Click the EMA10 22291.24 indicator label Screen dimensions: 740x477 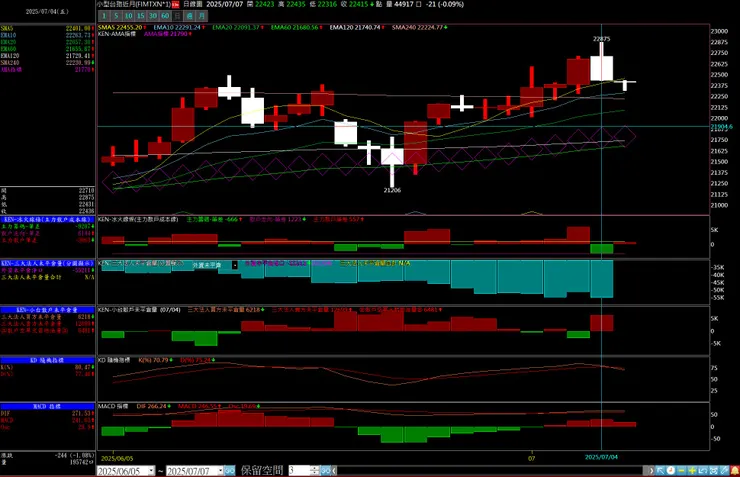(x=179, y=27)
